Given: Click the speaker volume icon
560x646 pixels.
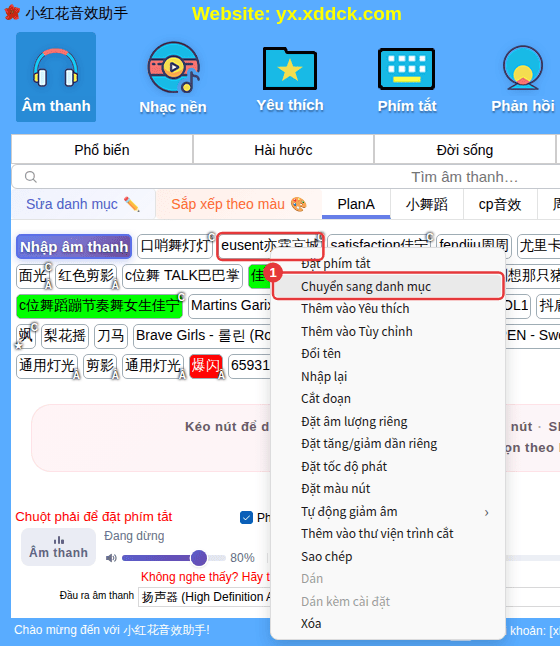Looking at the screenshot, I should point(111,558).
